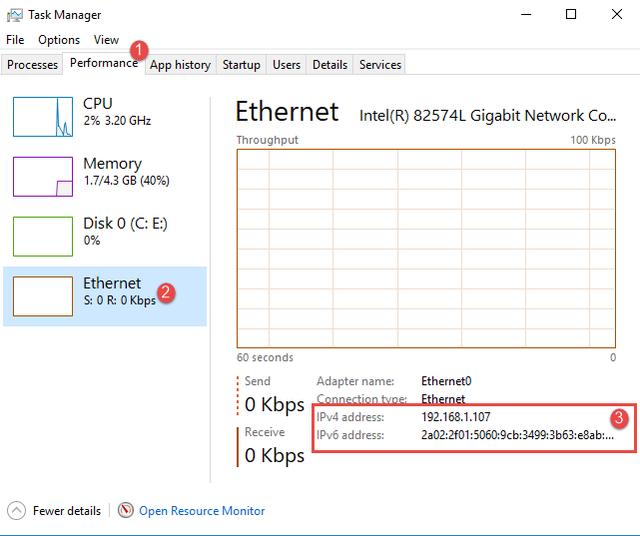
Task: Open the Details tab
Action: 329,65
